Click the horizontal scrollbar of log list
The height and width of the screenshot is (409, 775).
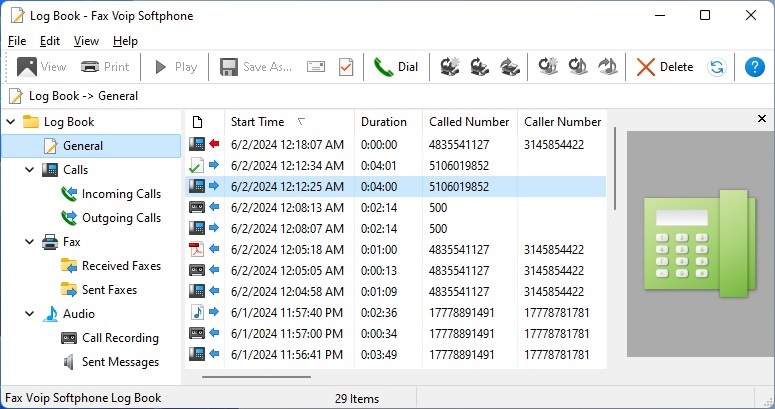click(255, 377)
